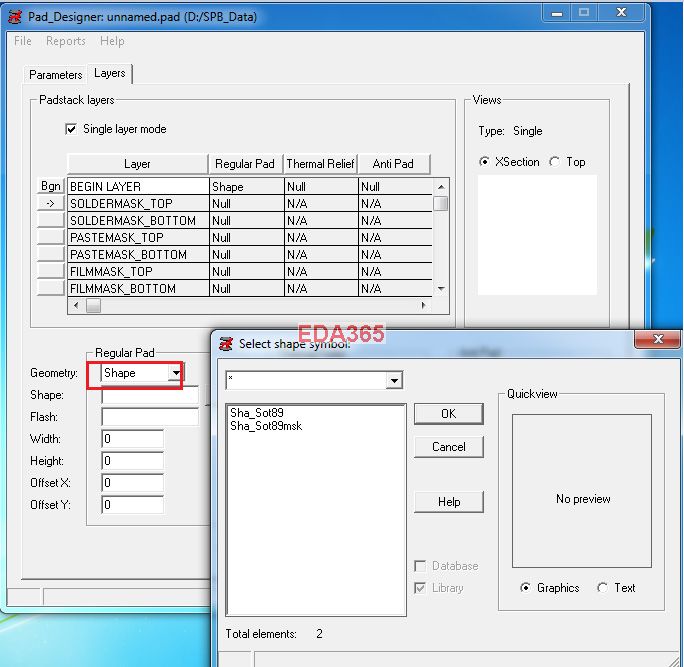Click the Thermal Relief column header
This screenshot has width=684, height=667.
[x=320, y=164]
